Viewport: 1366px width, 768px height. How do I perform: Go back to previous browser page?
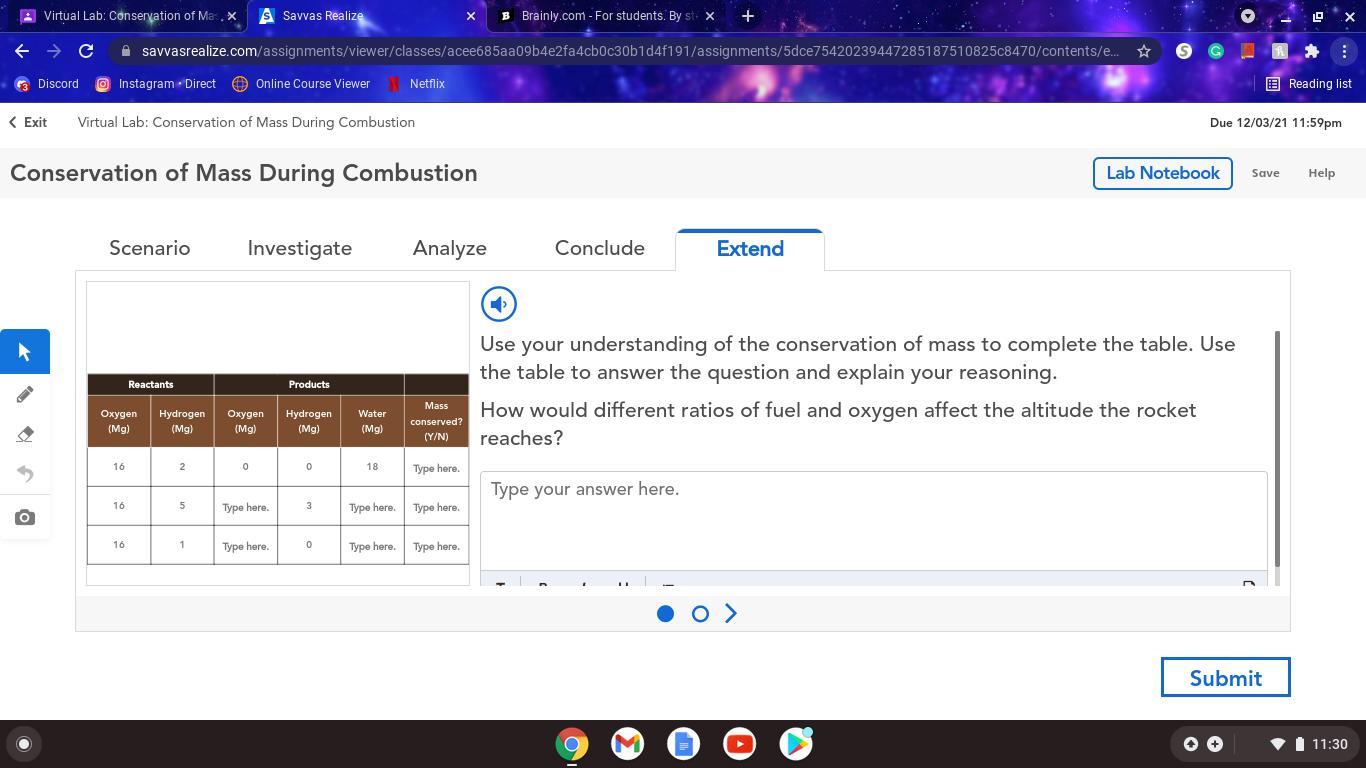(22, 51)
